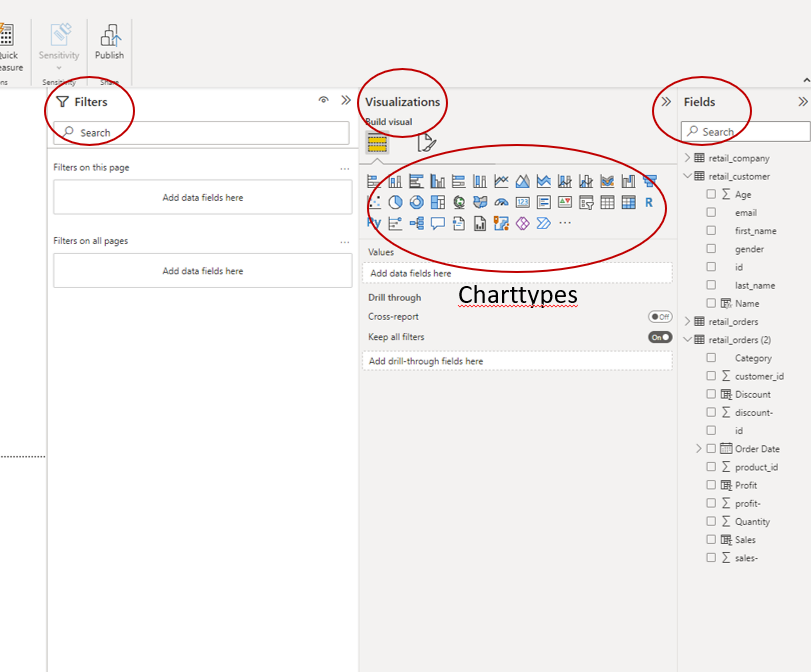This screenshot has width=811, height=672.
Task: Select the stacked bar chart visual
Action: (374, 181)
